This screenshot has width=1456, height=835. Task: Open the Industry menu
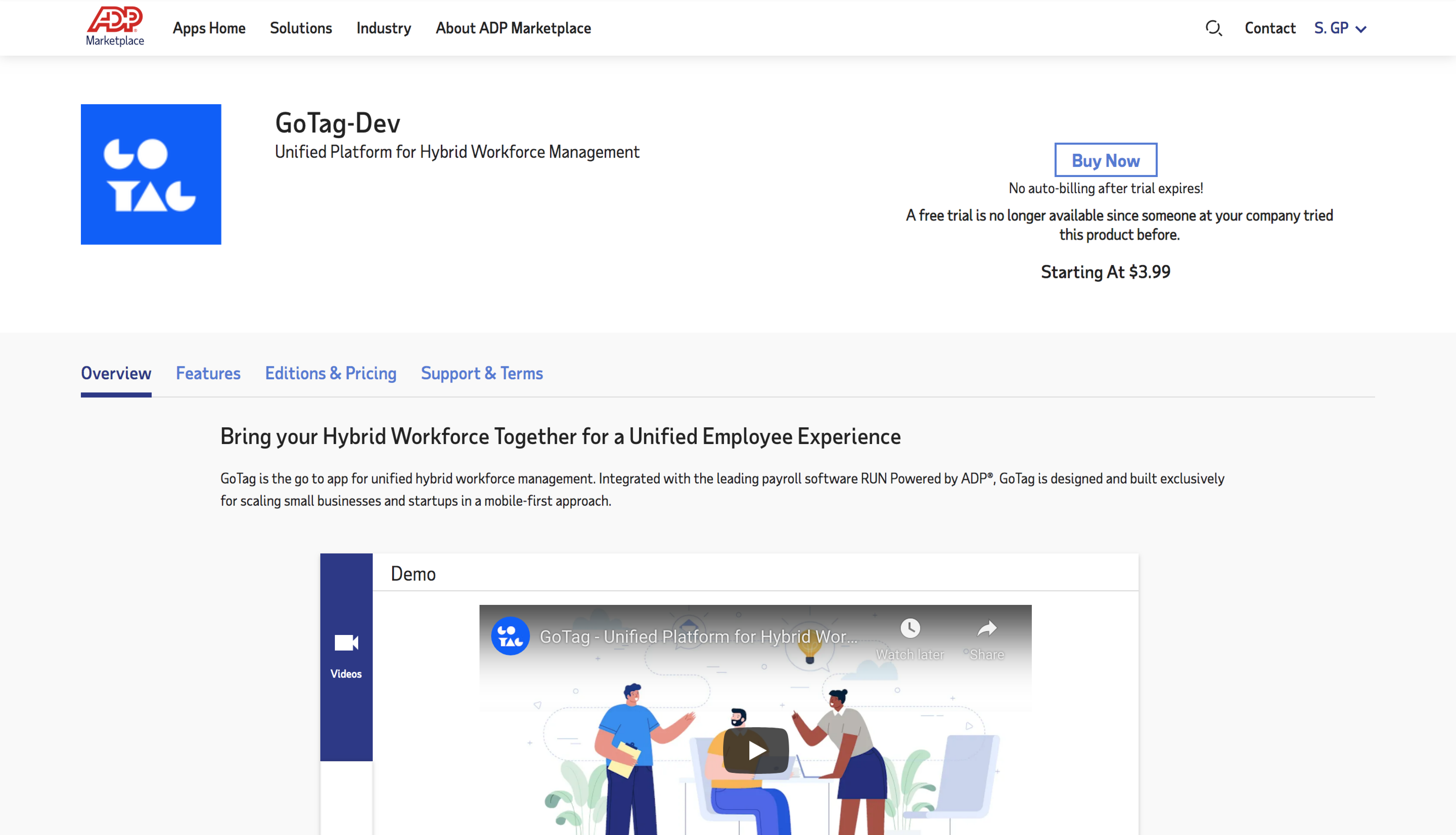pyautogui.click(x=383, y=28)
